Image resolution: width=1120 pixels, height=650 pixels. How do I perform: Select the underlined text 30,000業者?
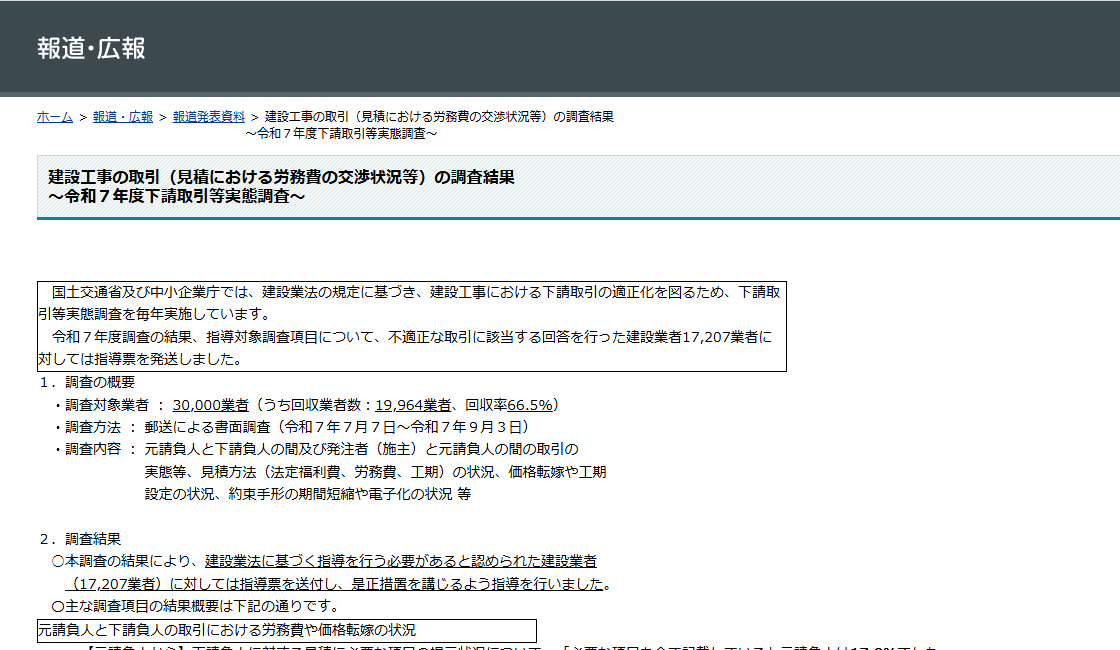coord(211,405)
